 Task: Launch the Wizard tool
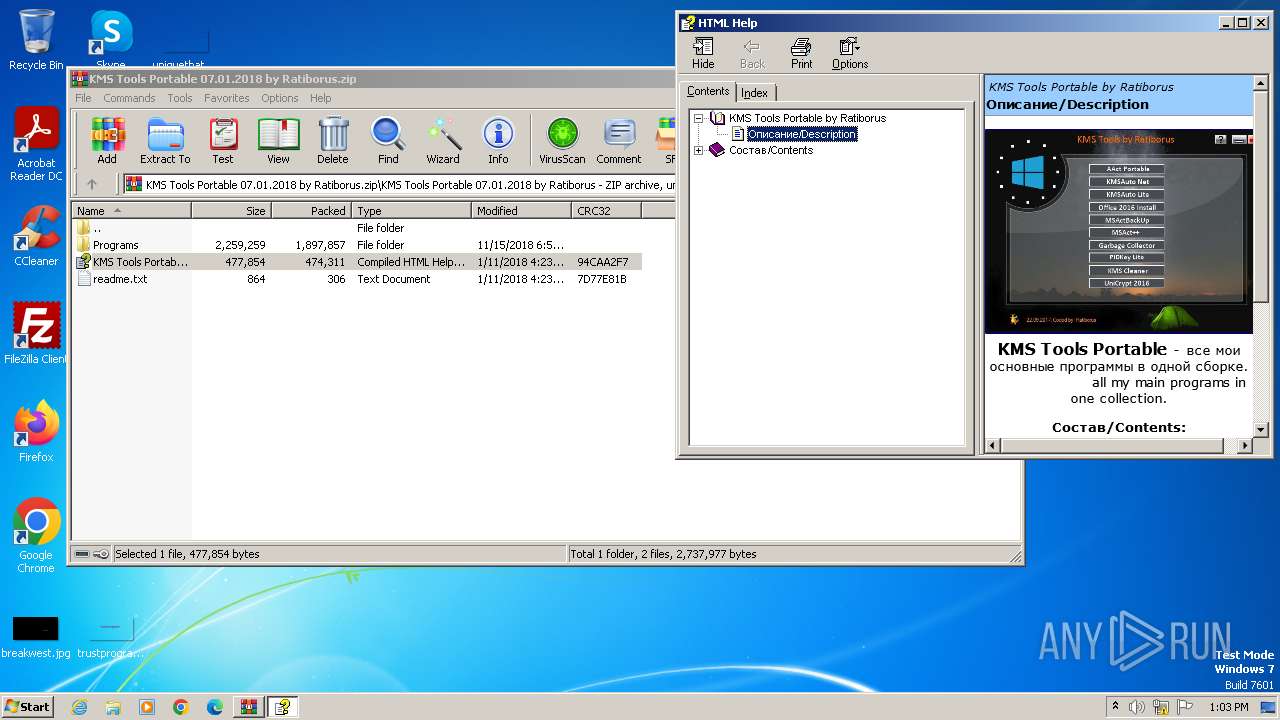pos(443,141)
